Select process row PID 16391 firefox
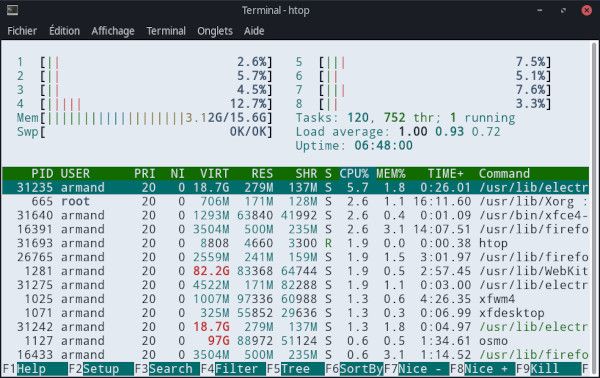Viewport: 600px width, 378px height. (295, 229)
